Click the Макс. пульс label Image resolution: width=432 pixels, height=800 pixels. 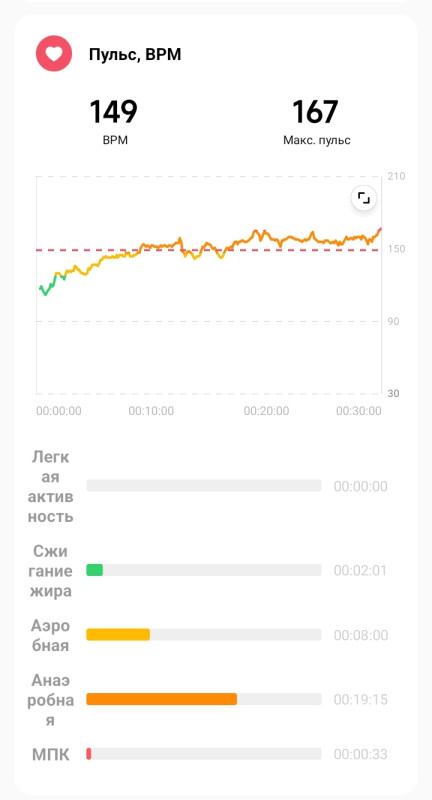(317, 140)
